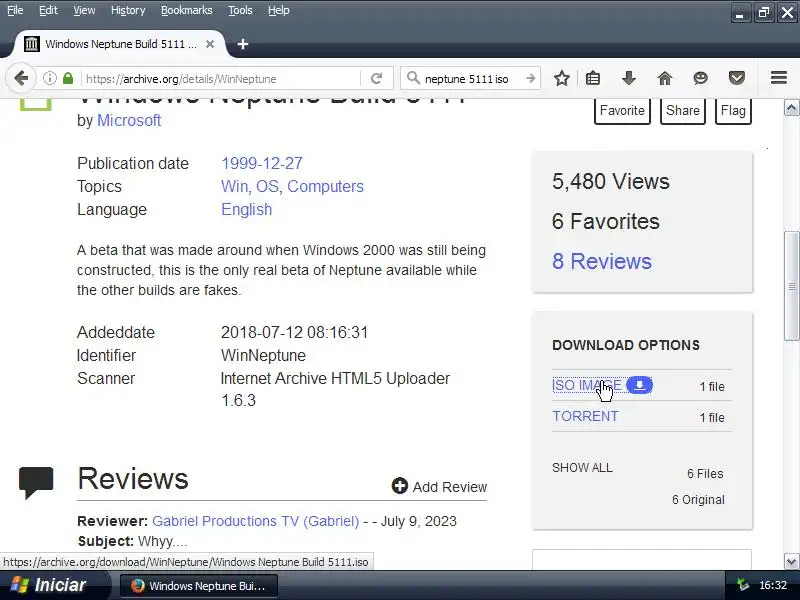The image size is (800, 600).
Task: Click the Flag button
Action: (733, 111)
